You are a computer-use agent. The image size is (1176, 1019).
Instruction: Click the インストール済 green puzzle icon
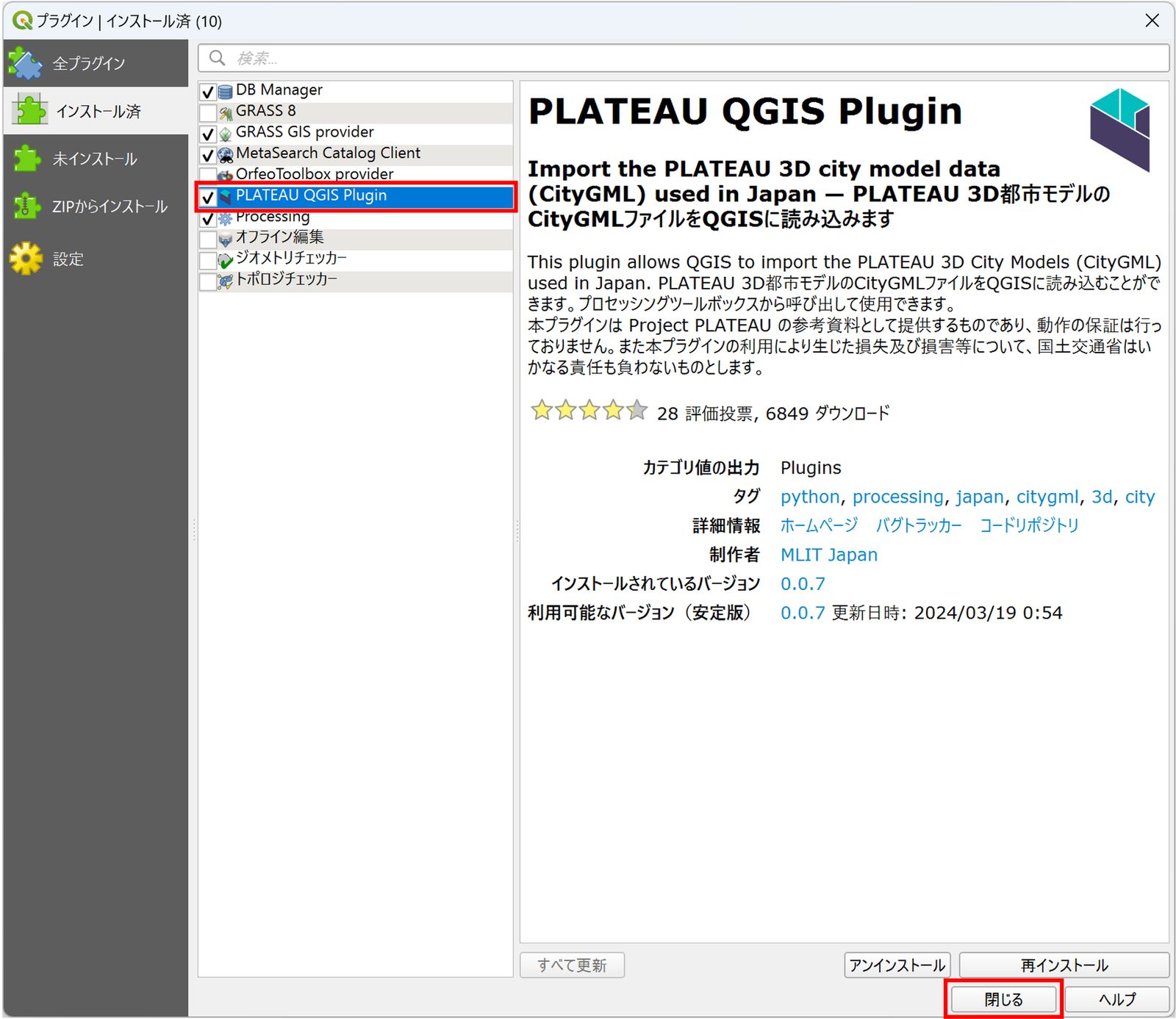click(30, 110)
